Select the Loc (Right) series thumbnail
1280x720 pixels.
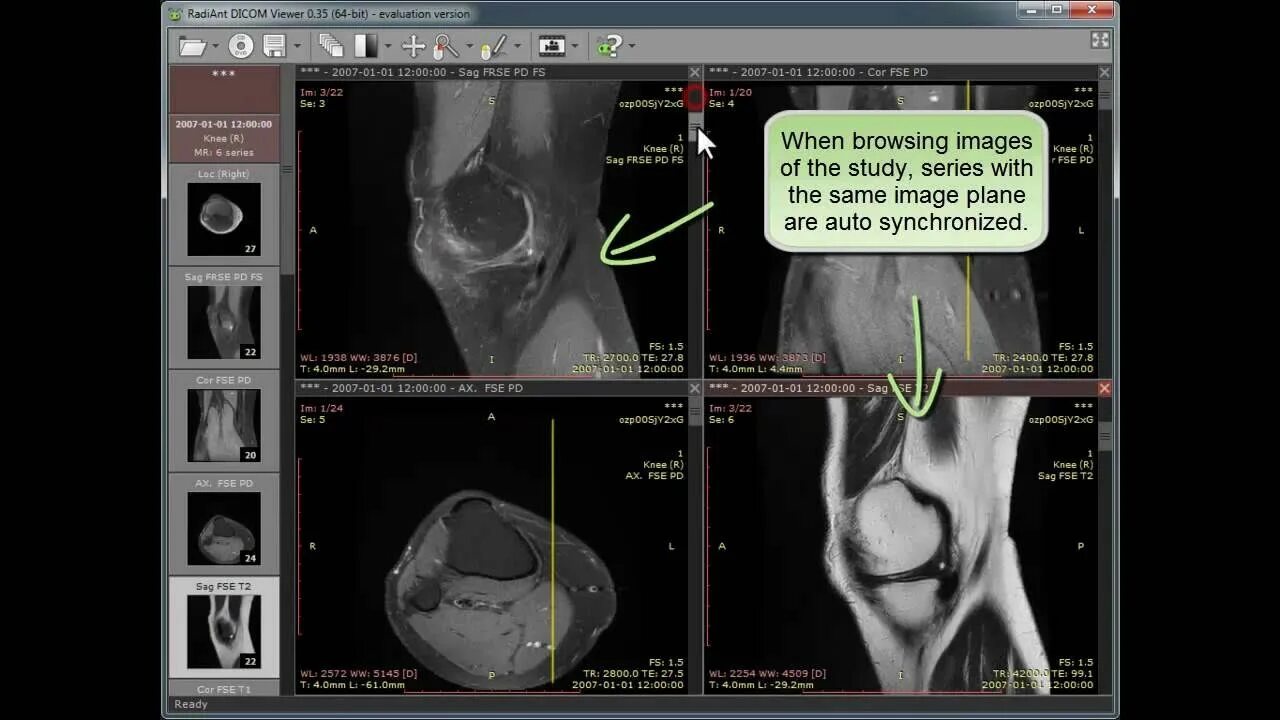tap(224, 216)
